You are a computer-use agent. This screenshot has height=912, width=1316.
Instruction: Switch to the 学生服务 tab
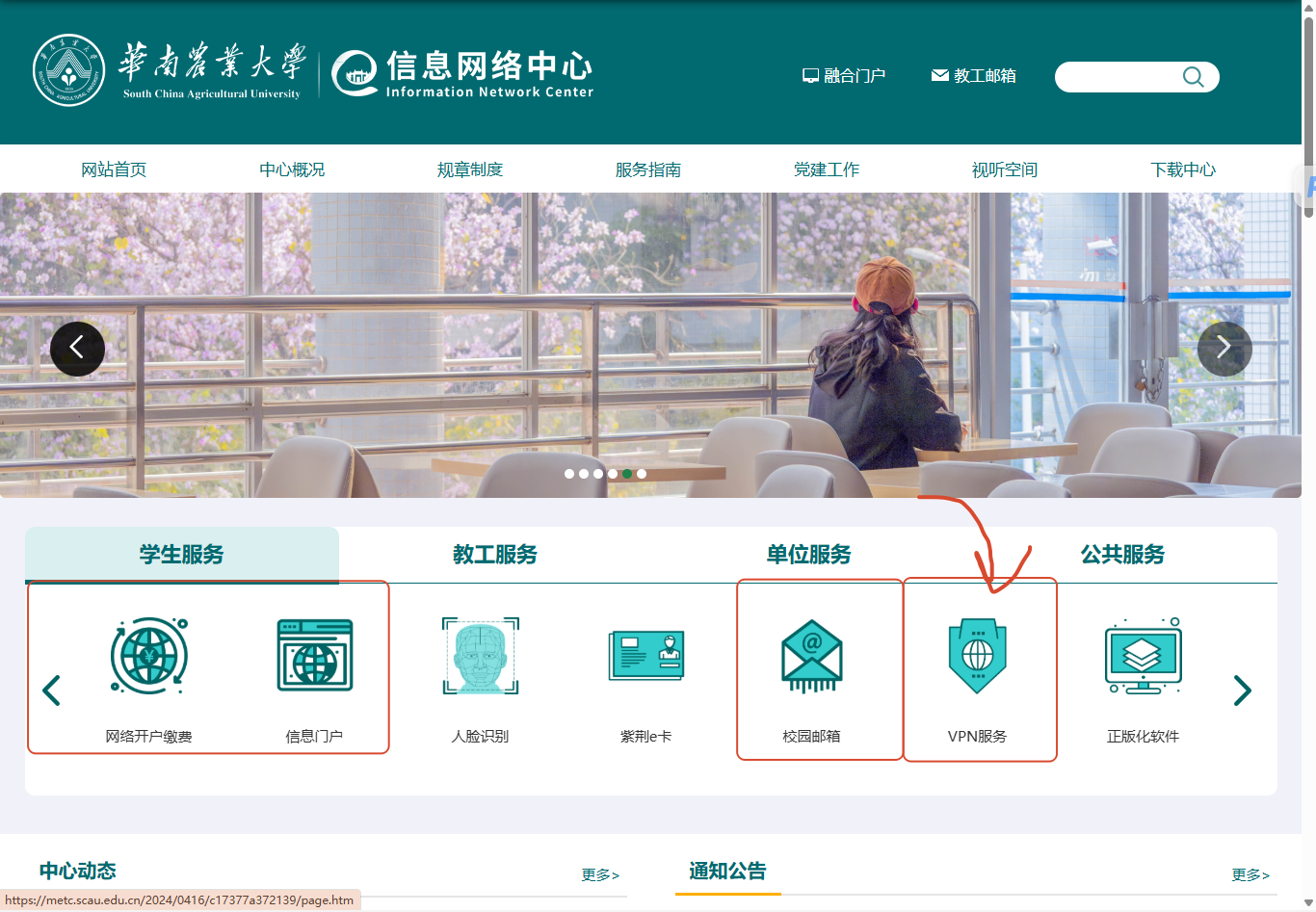click(x=182, y=555)
